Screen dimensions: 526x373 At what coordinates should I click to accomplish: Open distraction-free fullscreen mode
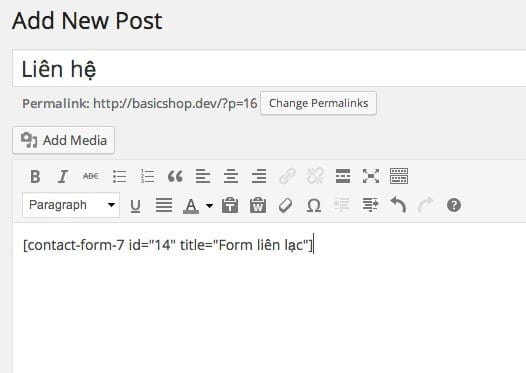tap(371, 176)
